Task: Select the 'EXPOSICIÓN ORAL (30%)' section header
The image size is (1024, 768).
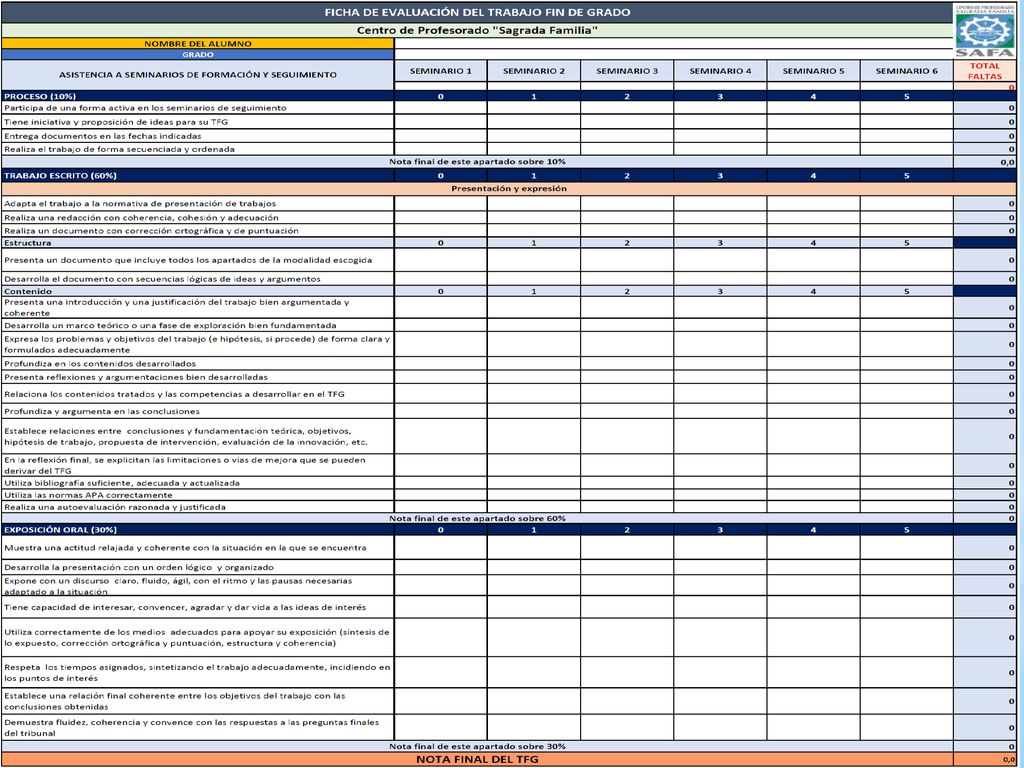Action: 197,530
